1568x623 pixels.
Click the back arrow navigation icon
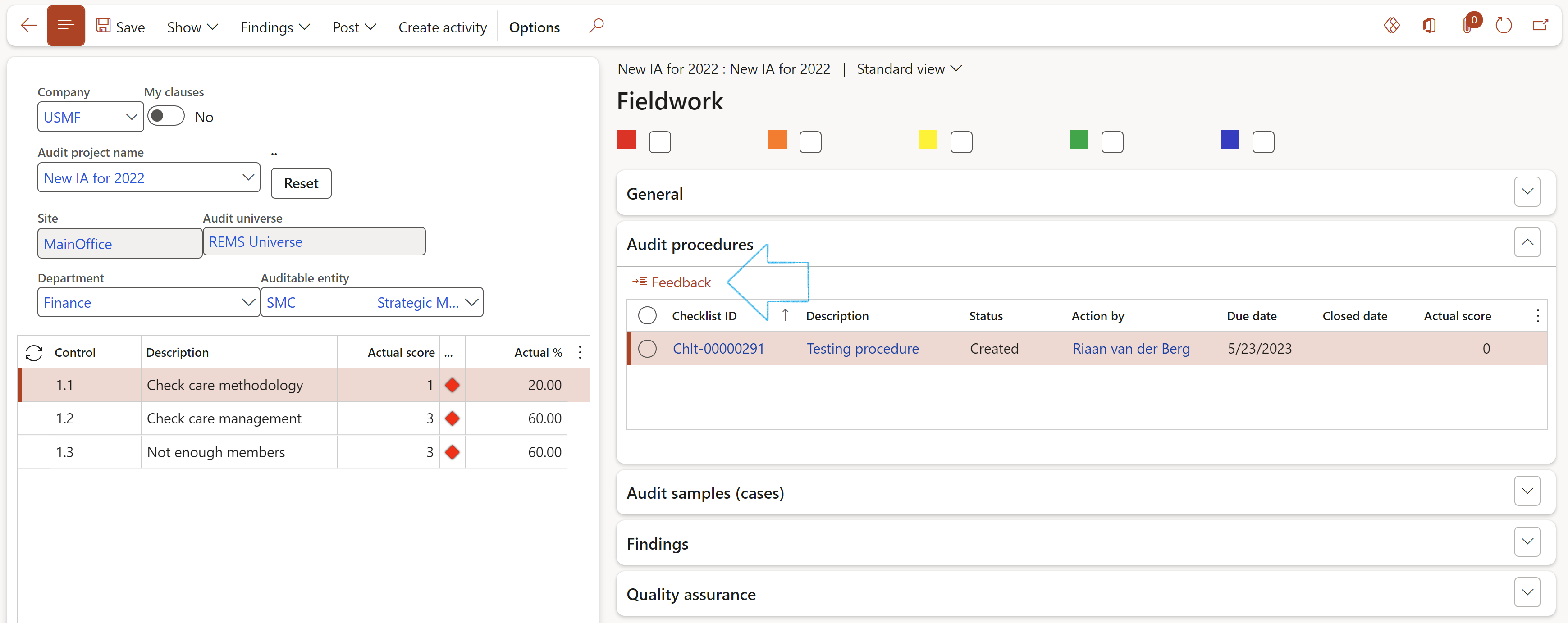pos(28,25)
